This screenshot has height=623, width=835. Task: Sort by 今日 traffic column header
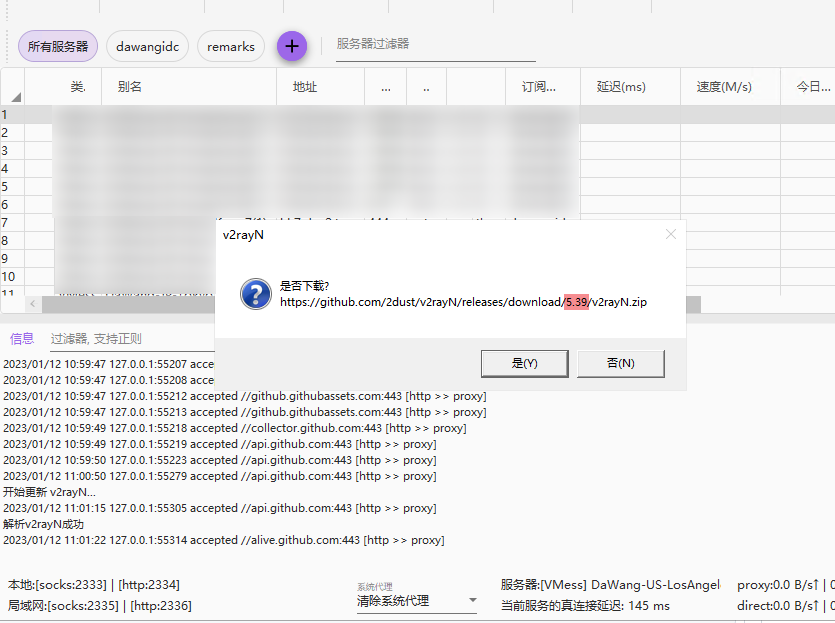click(x=808, y=87)
